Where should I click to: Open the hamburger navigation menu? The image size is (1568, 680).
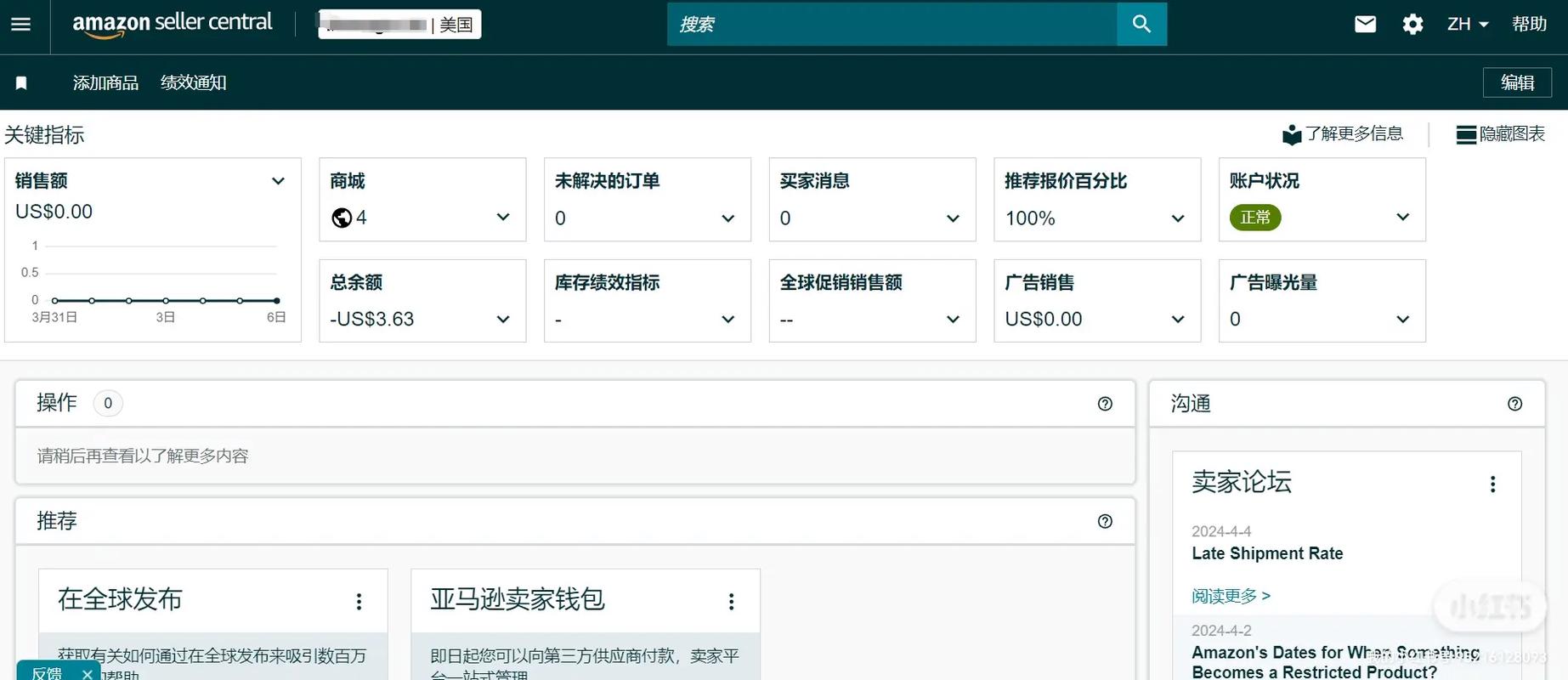point(20,24)
